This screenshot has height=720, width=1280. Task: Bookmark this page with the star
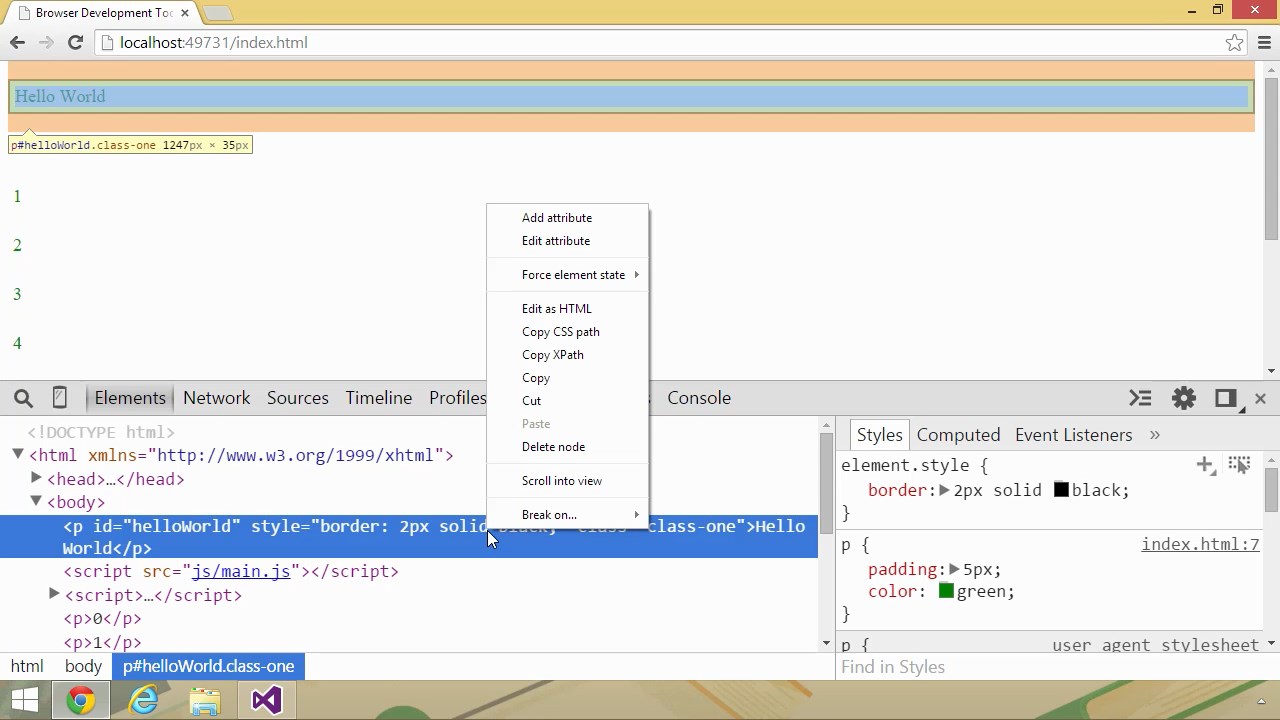pos(1235,42)
